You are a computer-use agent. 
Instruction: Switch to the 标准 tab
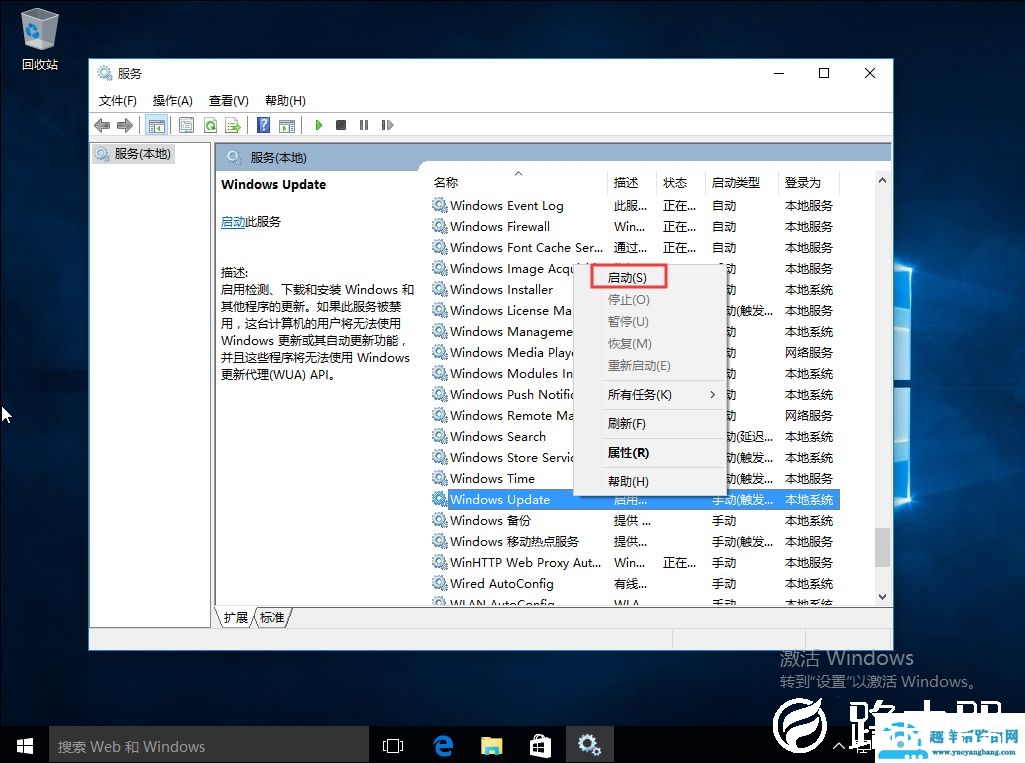pyautogui.click(x=272, y=617)
